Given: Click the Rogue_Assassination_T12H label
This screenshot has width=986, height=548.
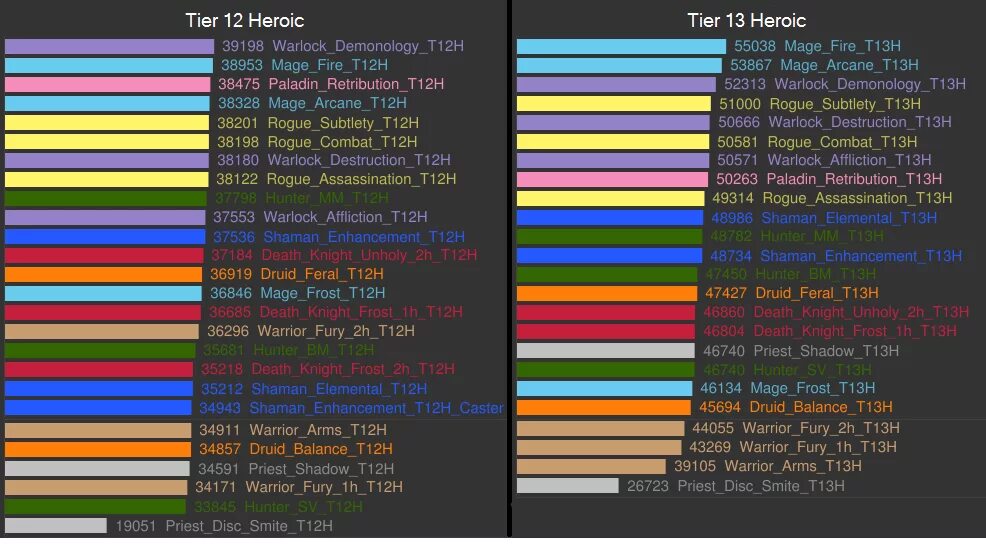Looking at the screenshot, I should point(361,179).
